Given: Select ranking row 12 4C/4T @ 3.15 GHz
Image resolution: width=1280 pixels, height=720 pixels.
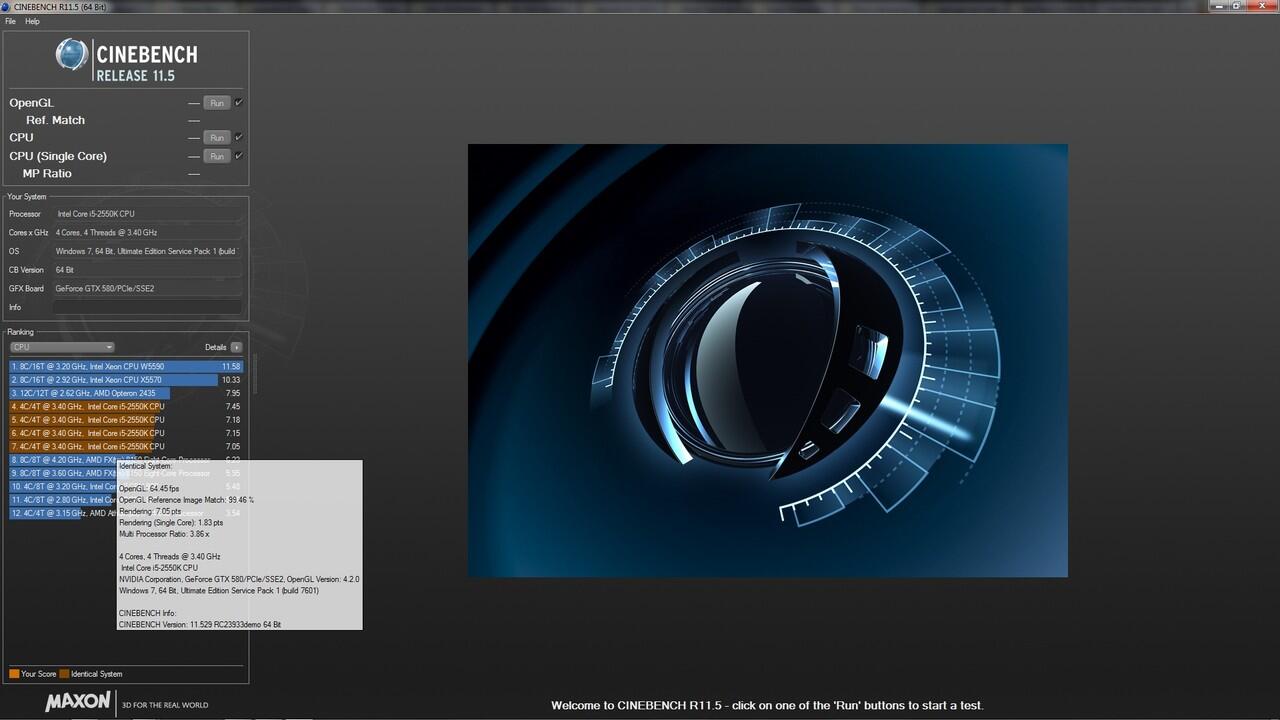Looking at the screenshot, I should 63,513.
